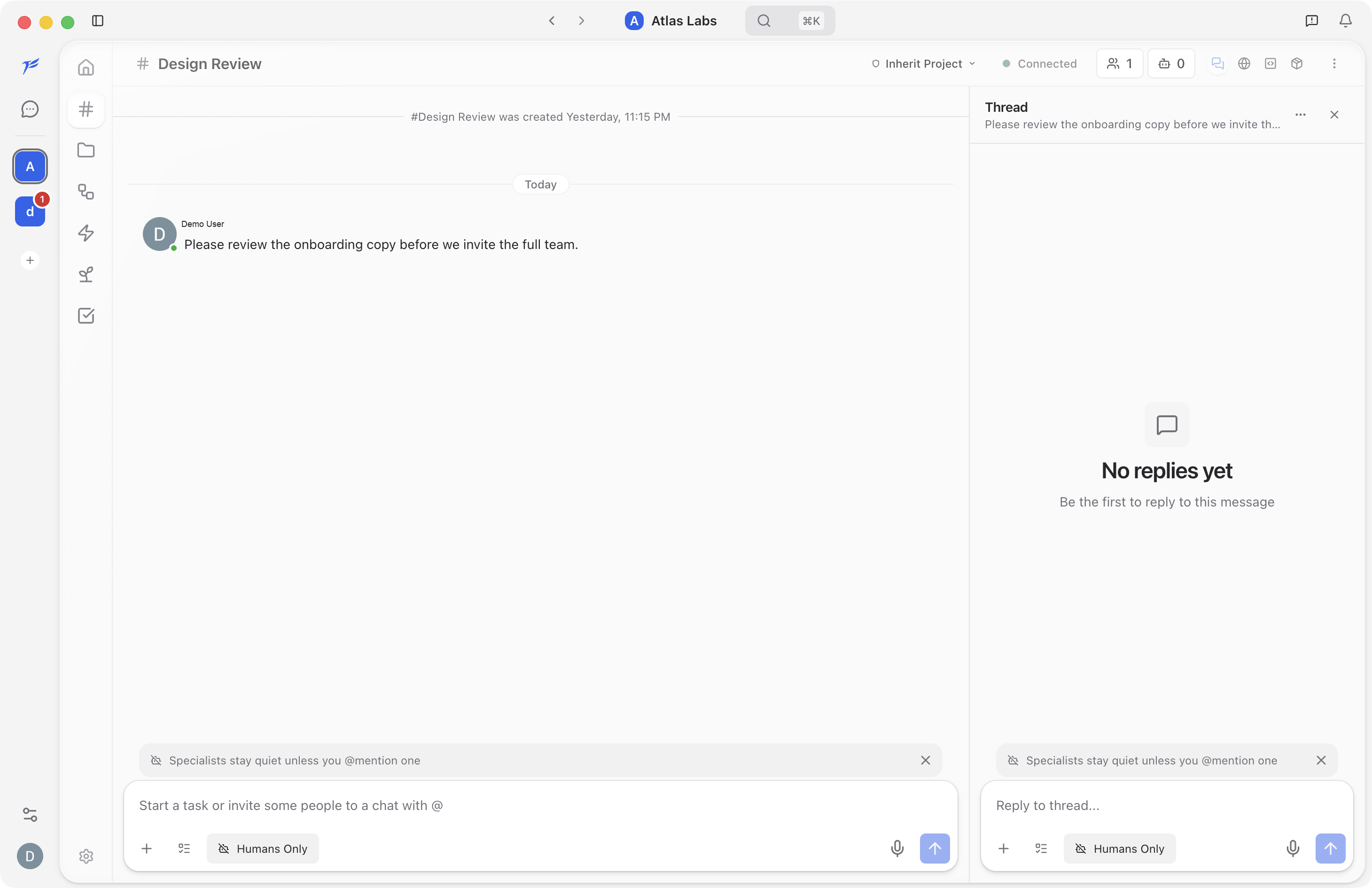Click the Connected status indicator

1039,63
